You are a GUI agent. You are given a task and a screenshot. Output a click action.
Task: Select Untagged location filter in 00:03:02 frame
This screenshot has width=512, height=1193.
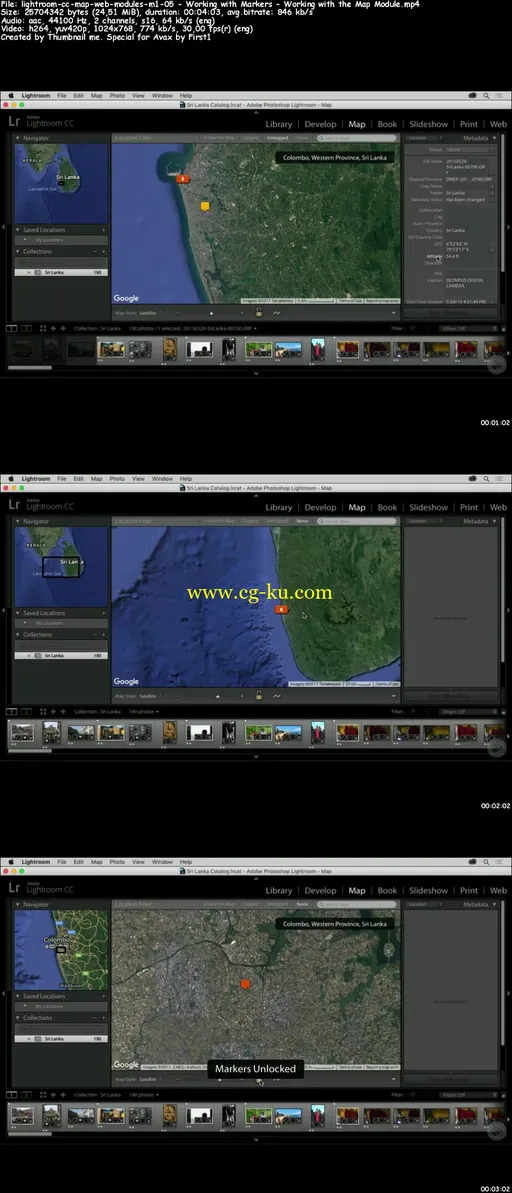tap(277, 905)
